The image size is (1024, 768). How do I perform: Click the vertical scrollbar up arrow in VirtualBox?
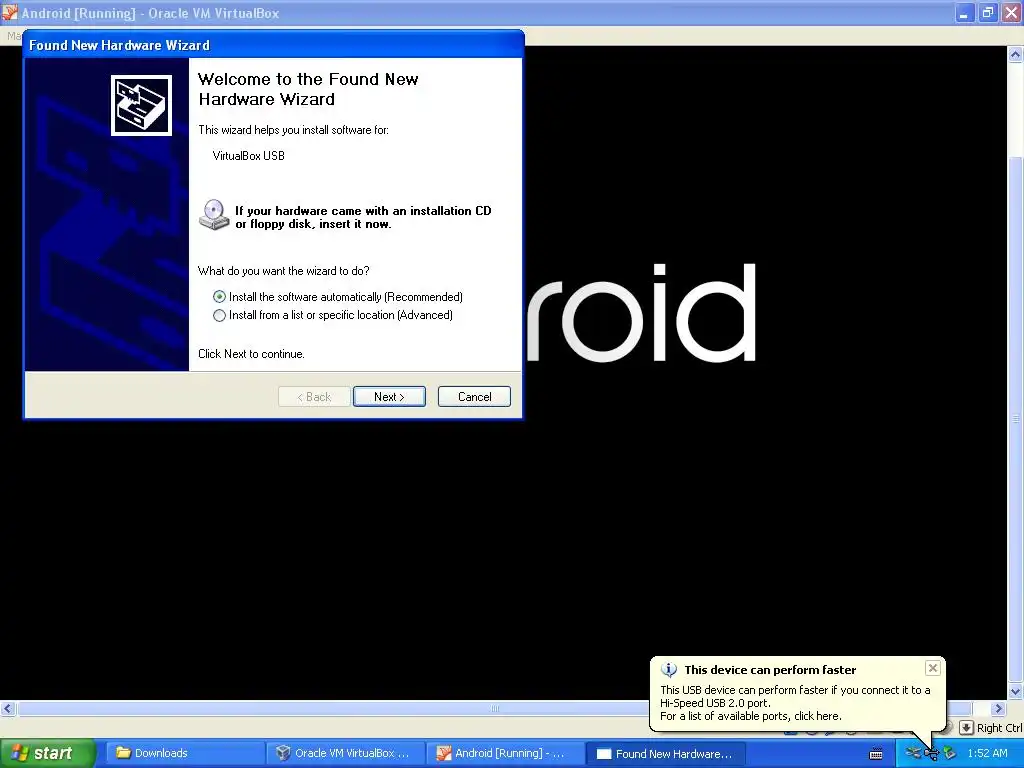[x=1015, y=55]
